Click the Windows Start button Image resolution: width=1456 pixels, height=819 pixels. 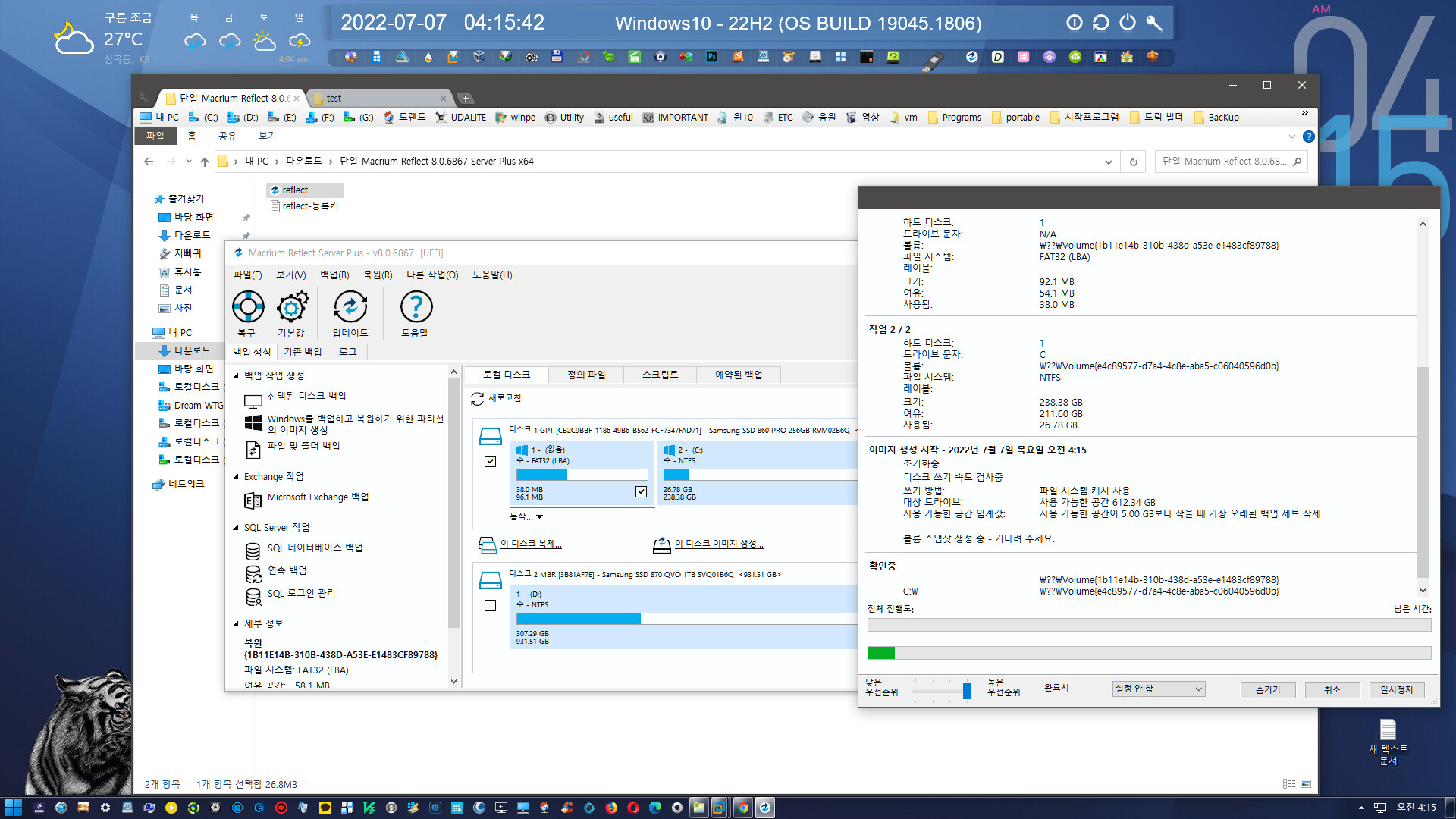tap(13, 808)
